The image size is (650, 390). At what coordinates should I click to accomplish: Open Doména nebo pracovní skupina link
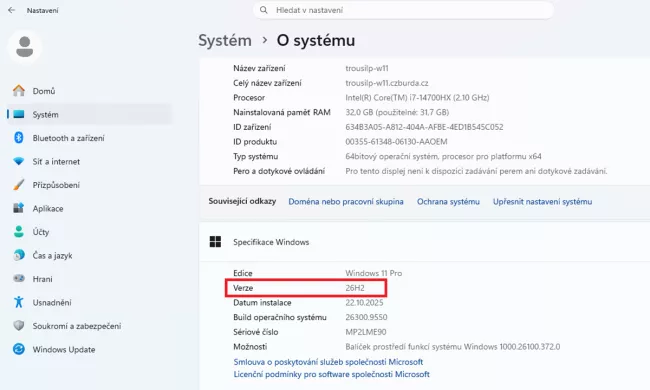[346, 201]
